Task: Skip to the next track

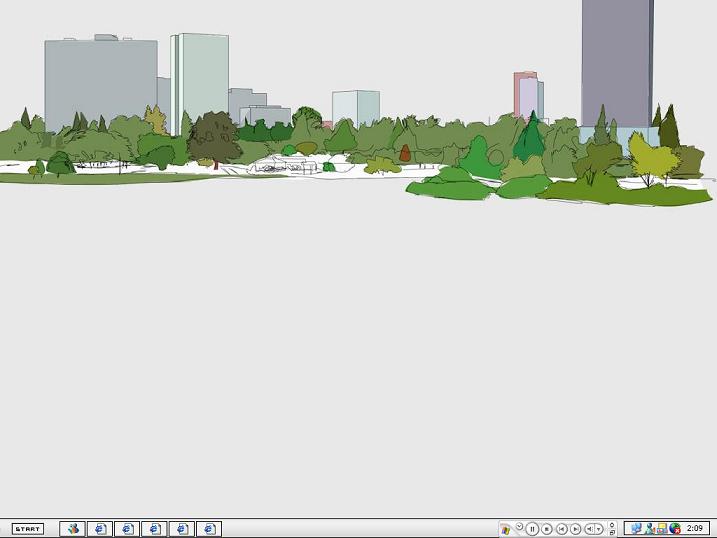Action: [575, 529]
